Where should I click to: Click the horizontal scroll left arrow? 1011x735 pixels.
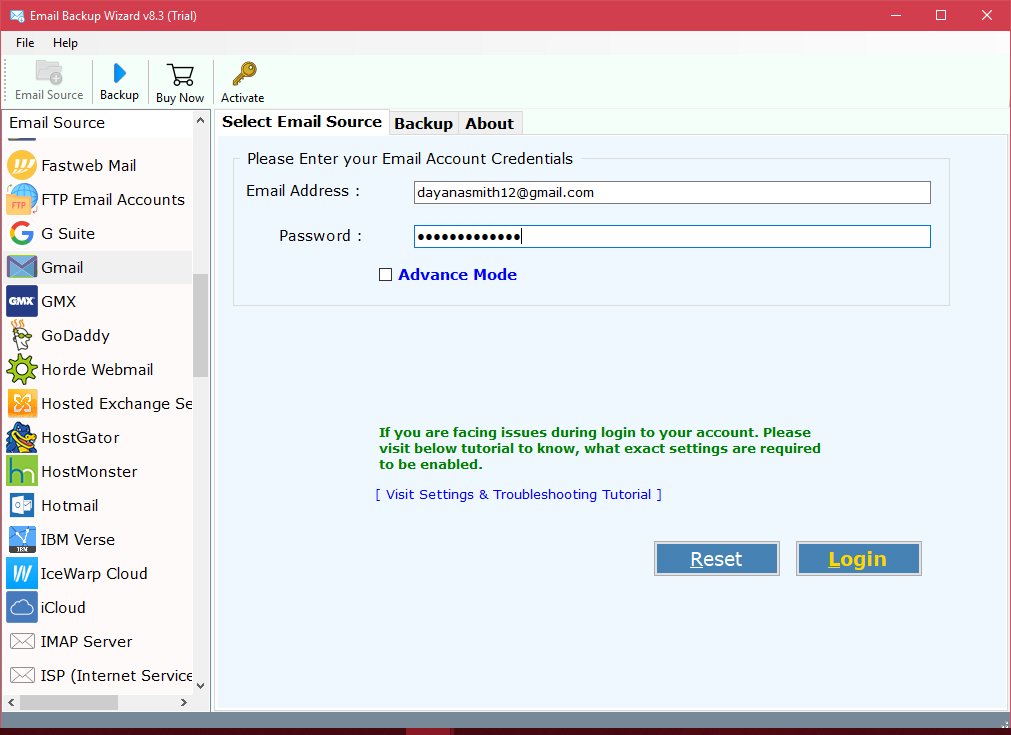(11, 702)
